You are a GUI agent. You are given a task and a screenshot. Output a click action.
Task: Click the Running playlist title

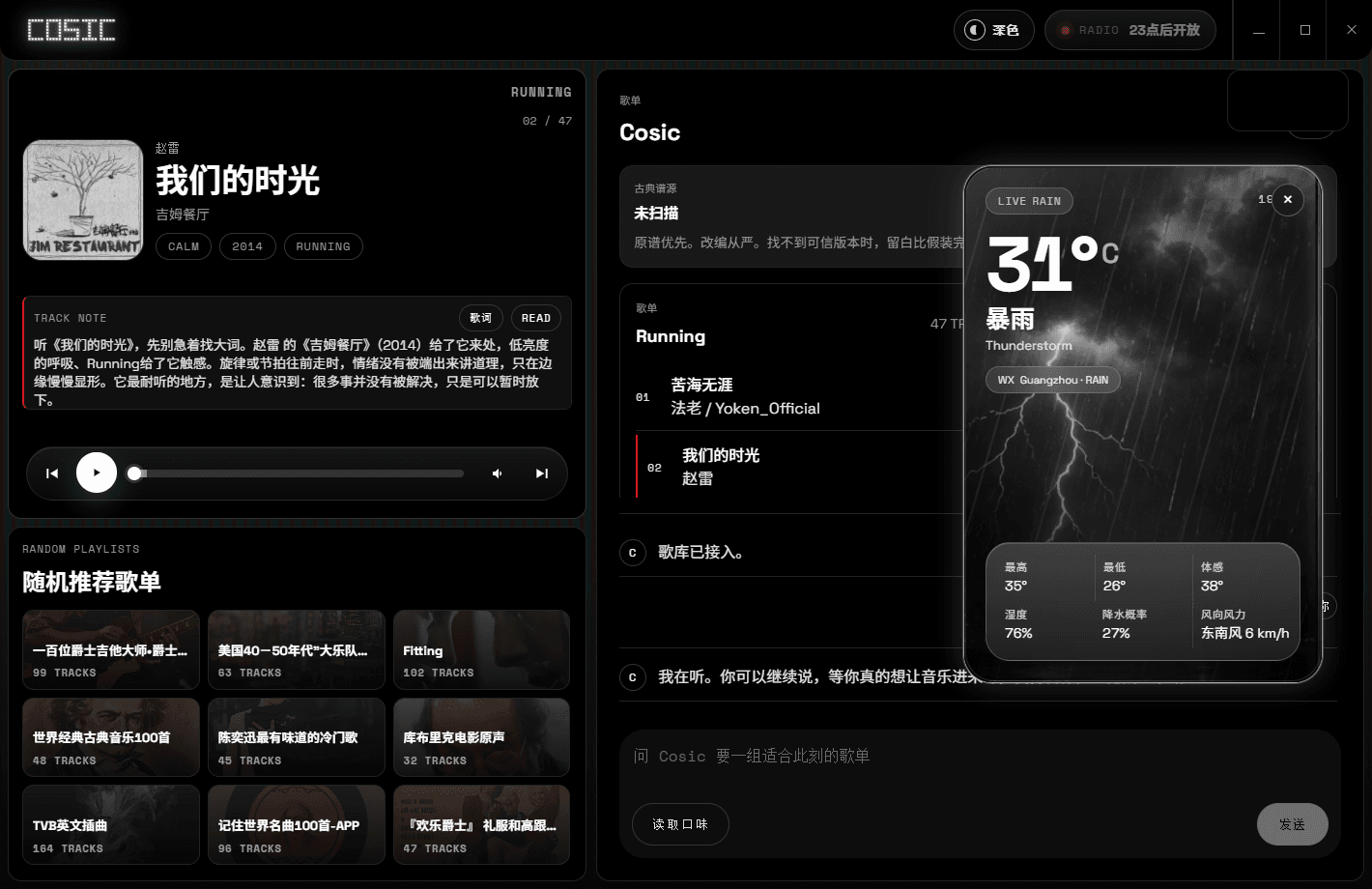(x=671, y=336)
